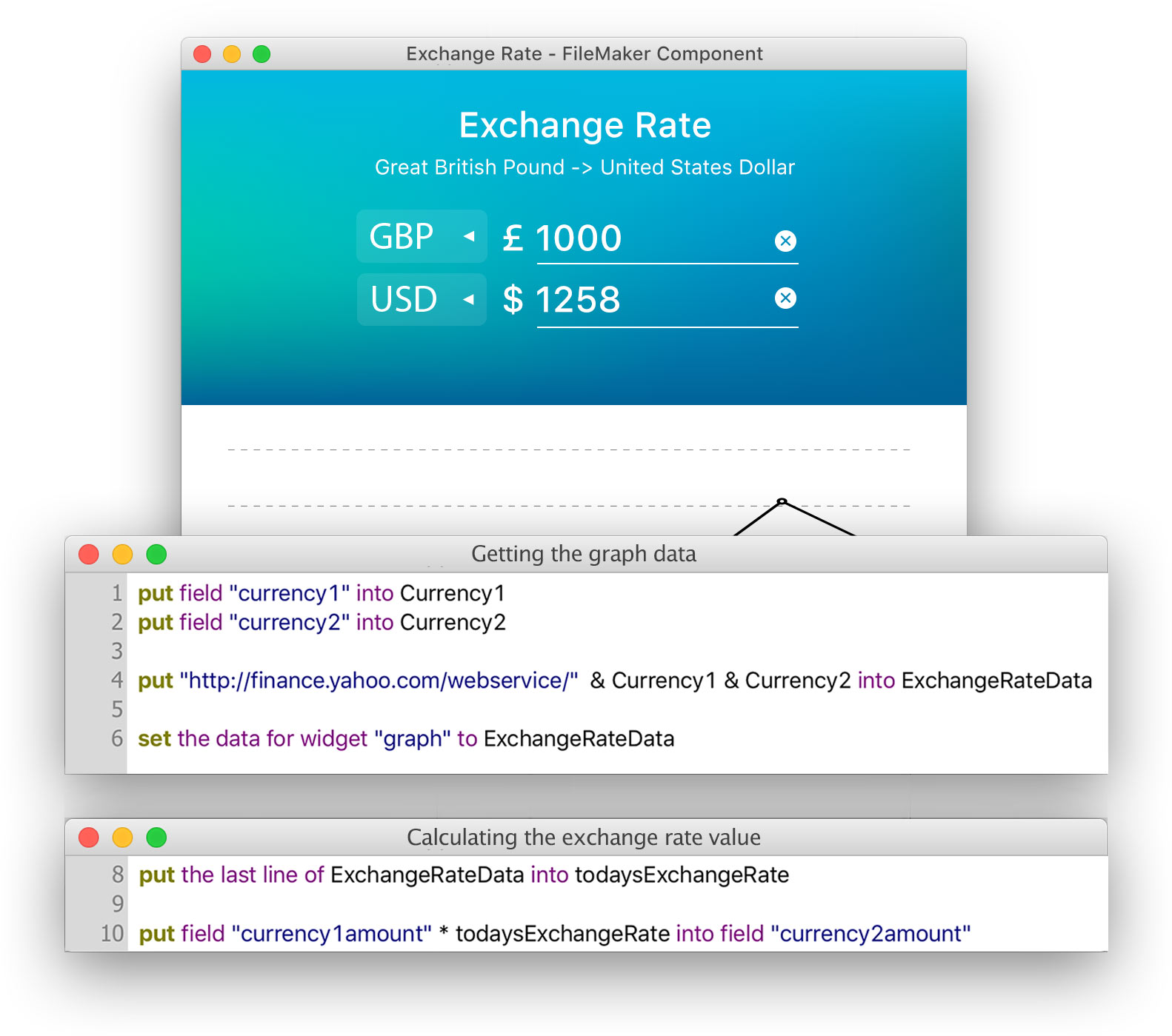Close the Getting the graph data window

[89, 554]
